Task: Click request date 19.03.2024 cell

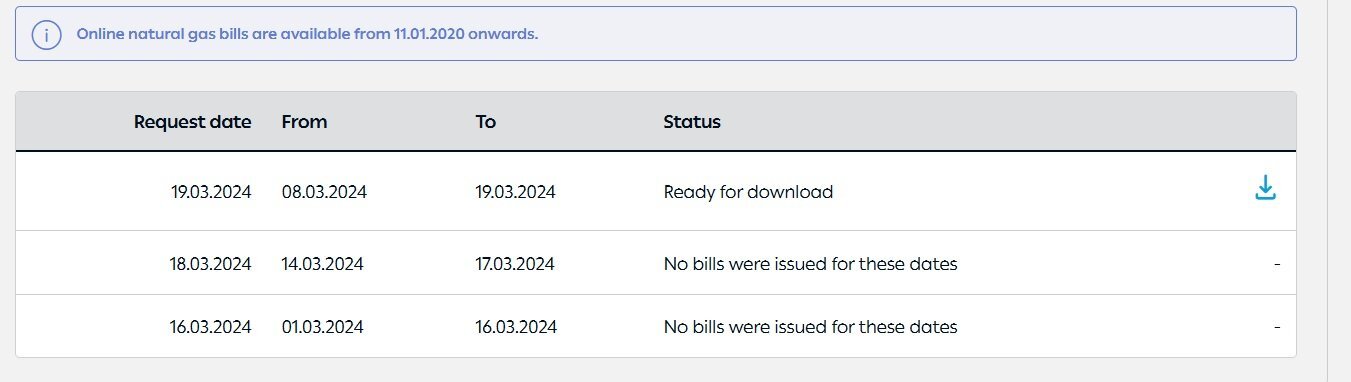Action: tap(211, 192)
